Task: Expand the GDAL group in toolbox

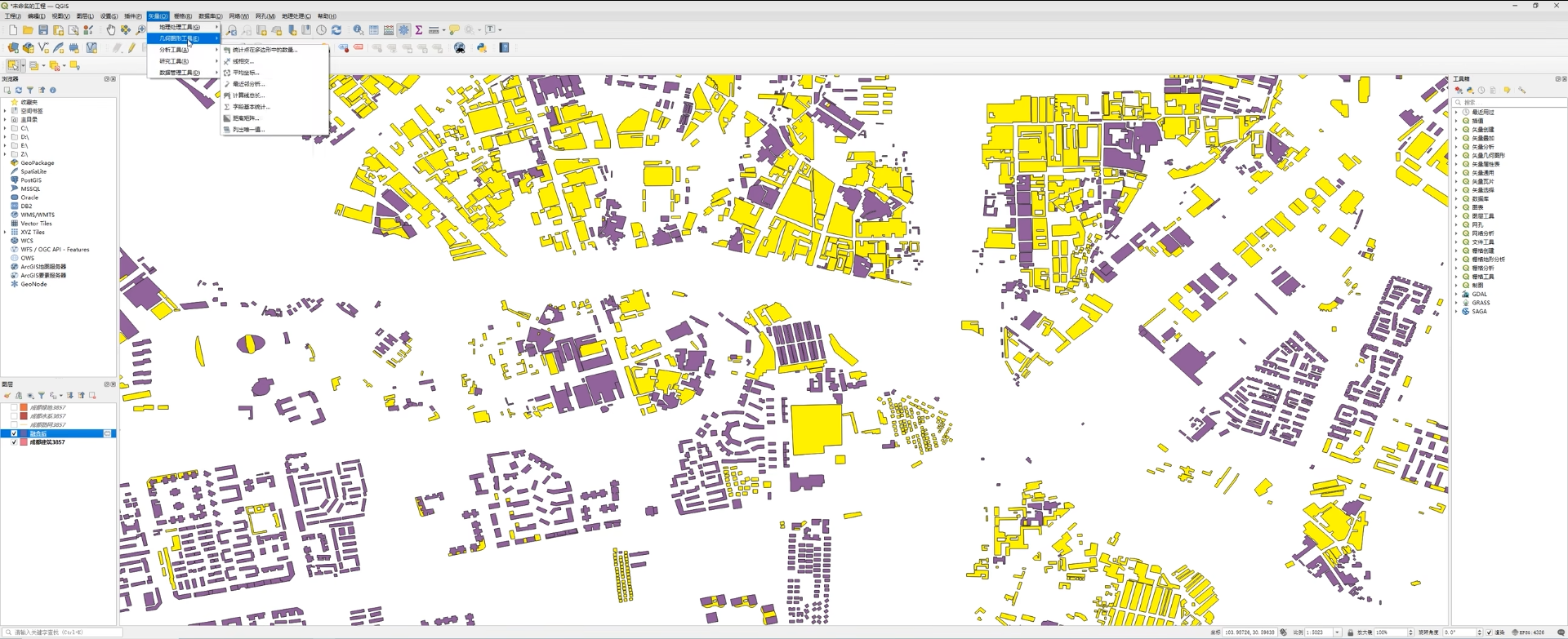Action: click(1456, 295)
